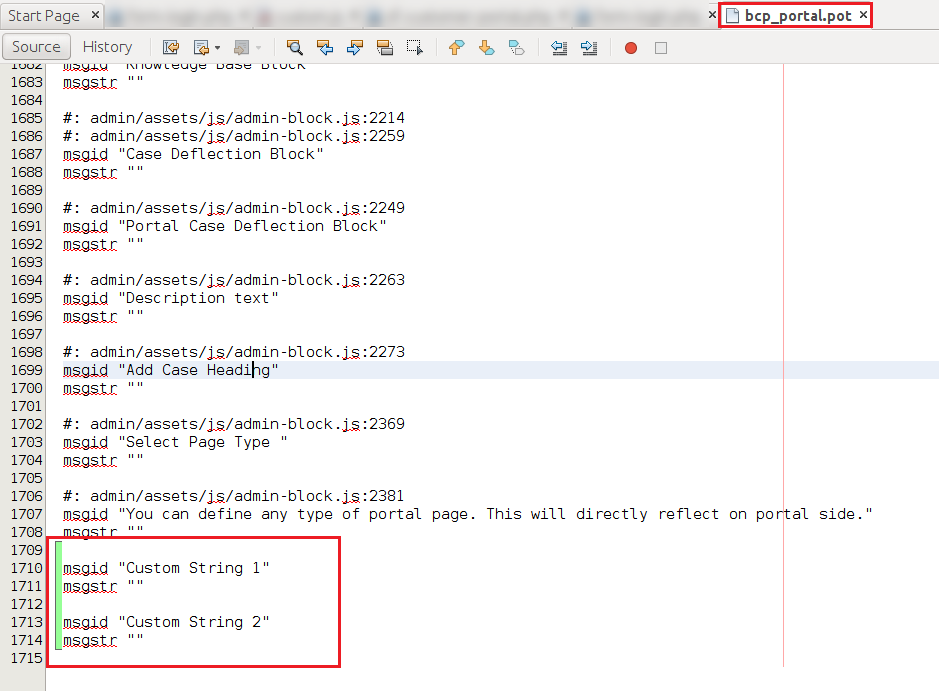This screenshot has width=939, height=691.
Task: Go to Previous Bookmark using up arrow
Action: 456,47
